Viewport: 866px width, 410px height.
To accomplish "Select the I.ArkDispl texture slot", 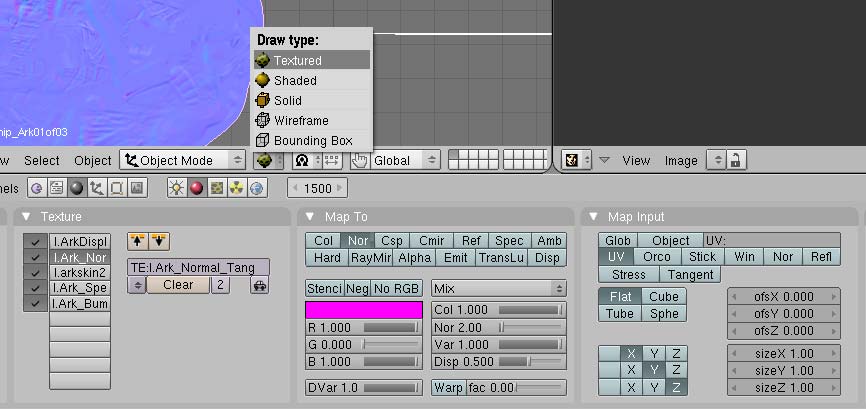I will pyautogui.click(x=80, y=241).
